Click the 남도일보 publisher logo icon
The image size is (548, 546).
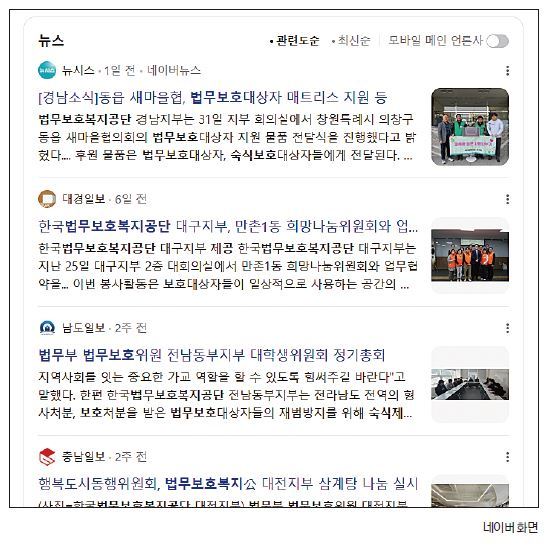click(x=47, y=328)
